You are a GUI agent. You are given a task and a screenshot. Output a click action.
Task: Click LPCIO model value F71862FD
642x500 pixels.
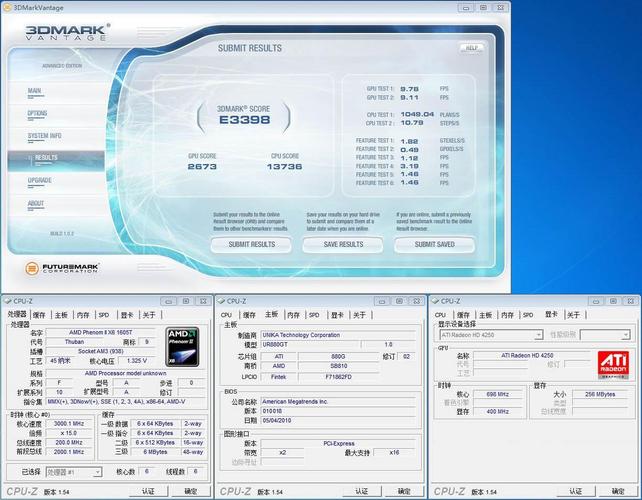(x=339, y=377)
